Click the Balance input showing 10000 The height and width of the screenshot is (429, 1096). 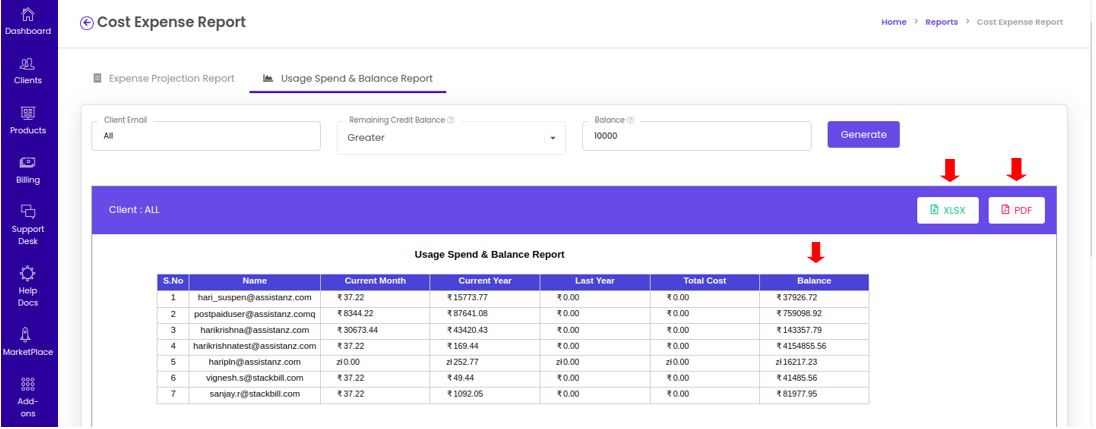[x=697, y=136]
